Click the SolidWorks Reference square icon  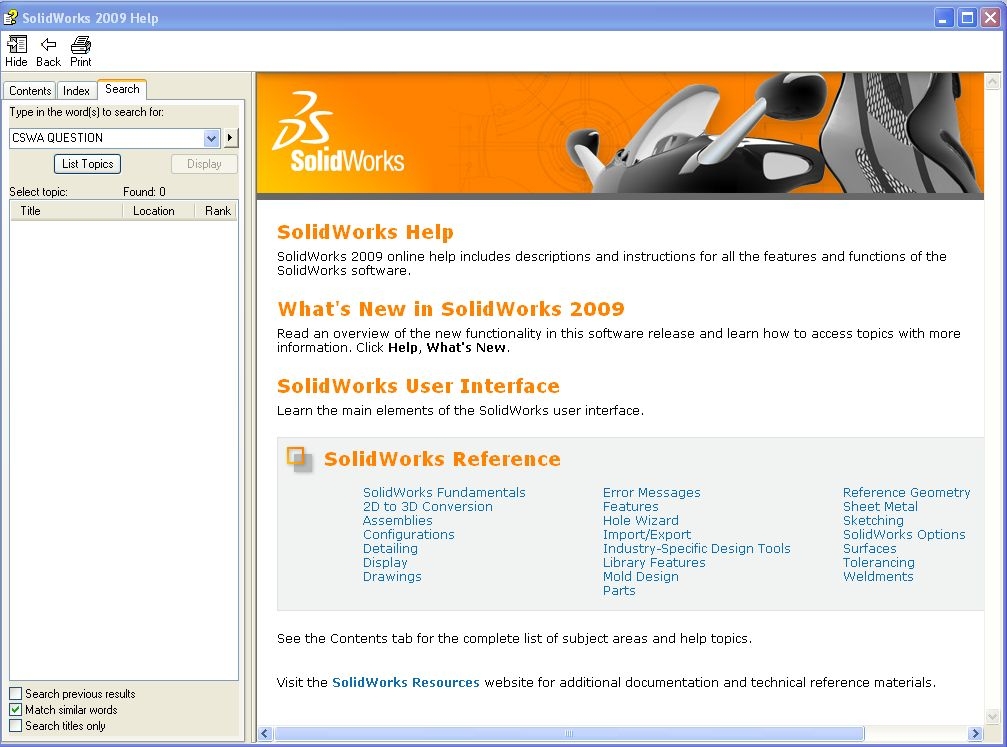tap(299, 459)
